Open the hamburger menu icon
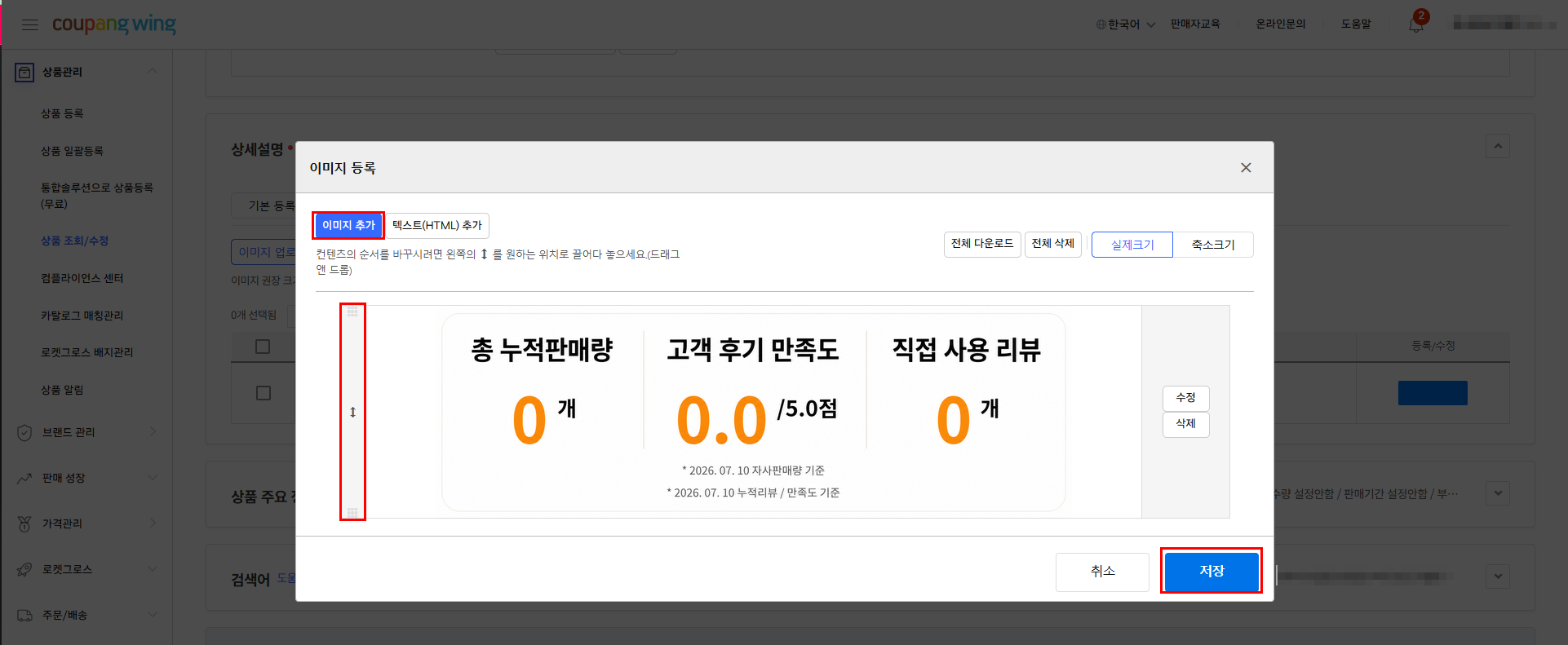 pyautogui.click(x=30, y=24)
